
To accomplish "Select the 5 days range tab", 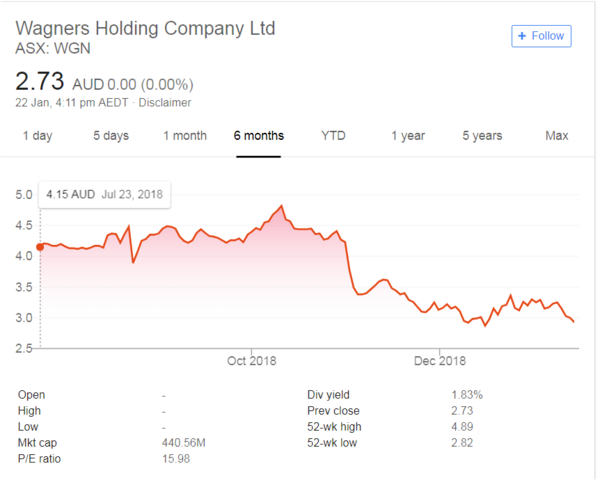I will (x=111, y=136).
